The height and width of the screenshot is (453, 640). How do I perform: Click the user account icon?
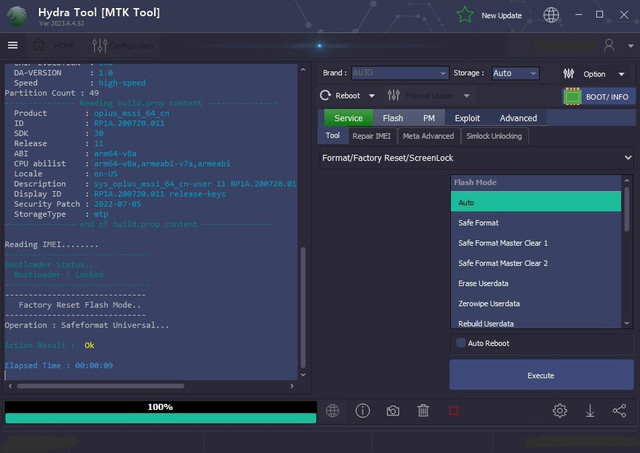click(609, 45)
